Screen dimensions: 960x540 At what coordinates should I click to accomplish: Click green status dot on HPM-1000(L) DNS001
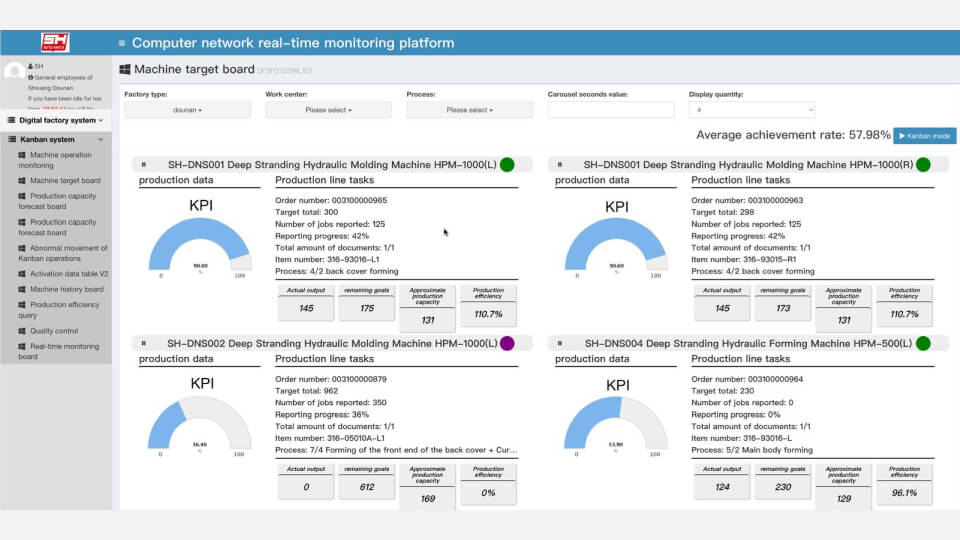[x=507, y=164]
